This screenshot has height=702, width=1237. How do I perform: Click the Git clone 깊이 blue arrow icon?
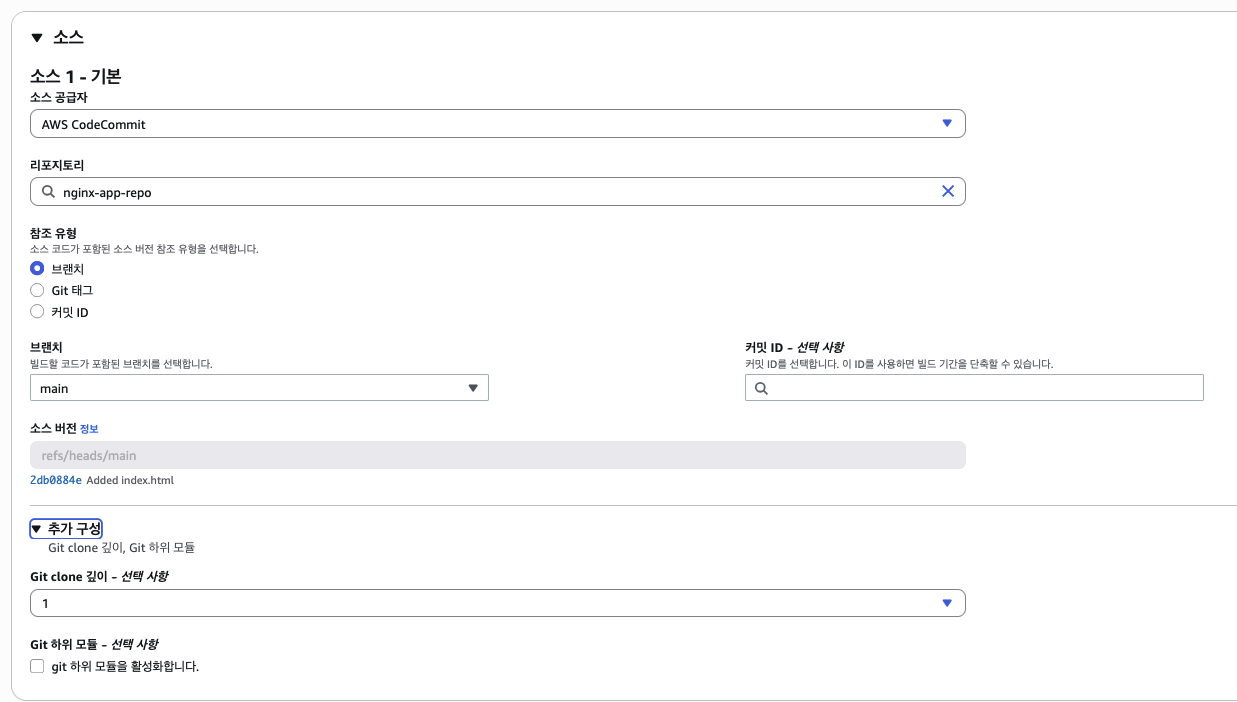pos(947,603)
